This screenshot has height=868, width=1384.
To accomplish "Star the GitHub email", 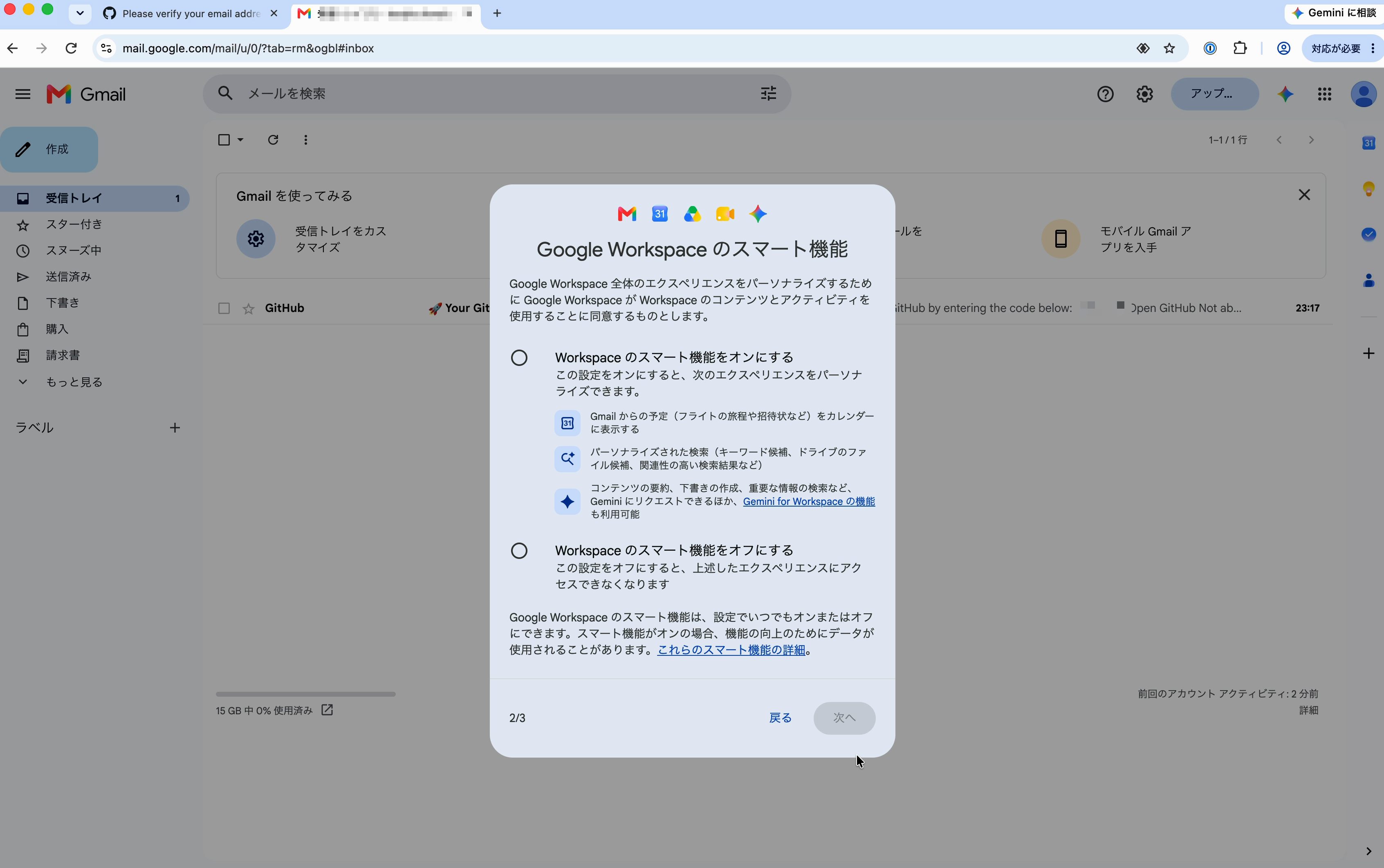I will coord(249,309).
